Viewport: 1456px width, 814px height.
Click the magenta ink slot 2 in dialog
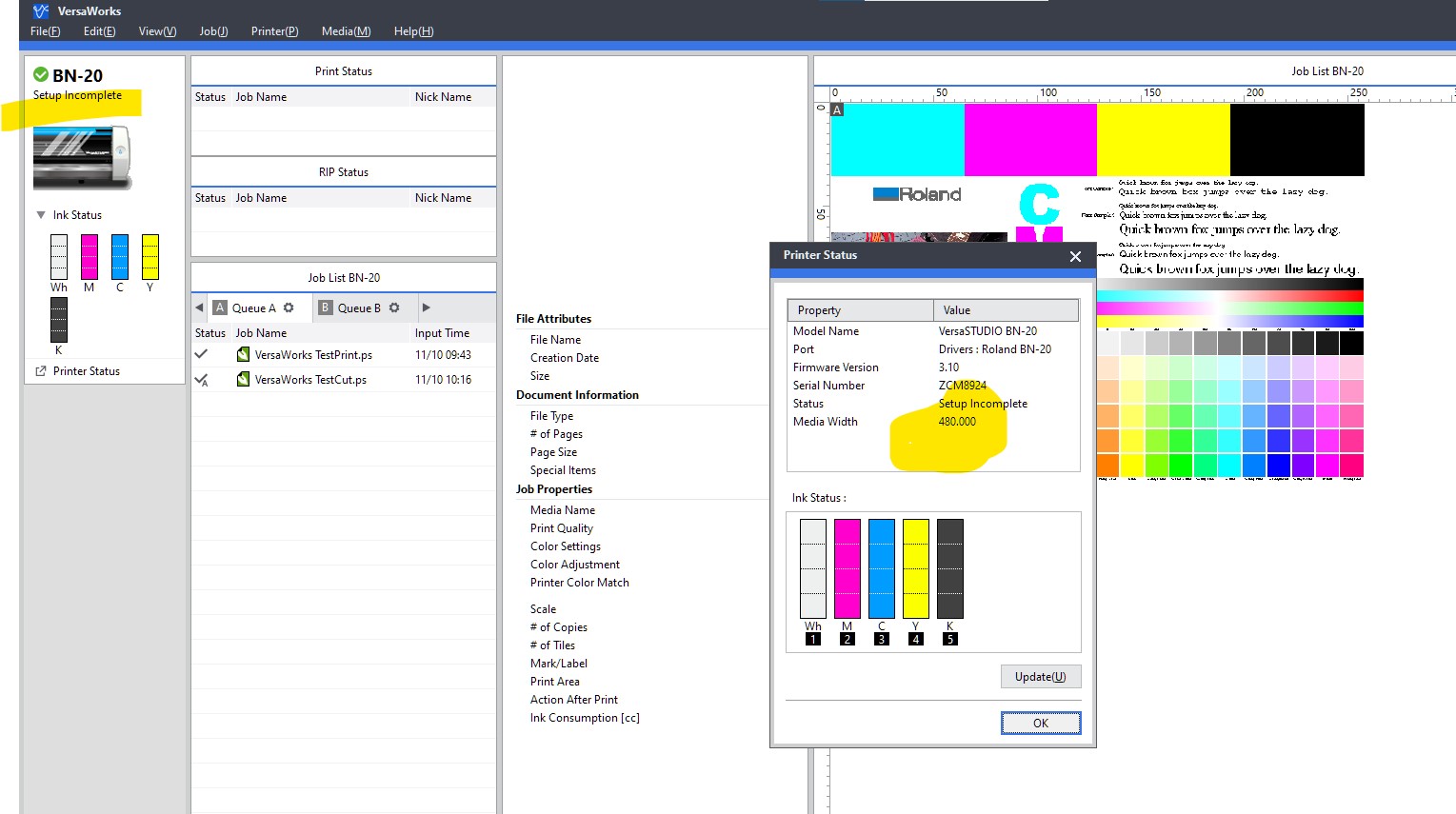coord(848,569)
